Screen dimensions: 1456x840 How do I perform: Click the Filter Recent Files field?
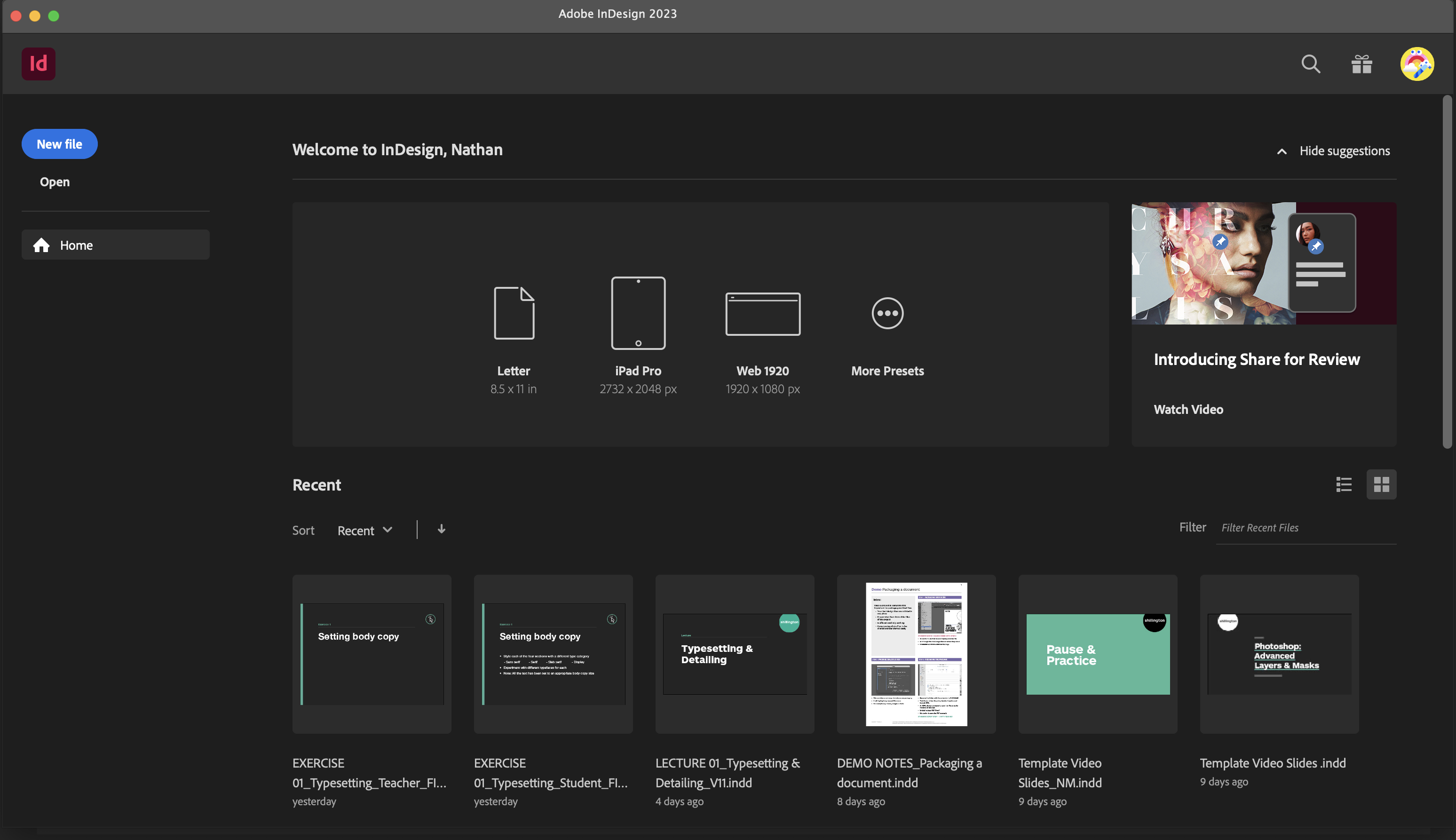(1305, 528)
